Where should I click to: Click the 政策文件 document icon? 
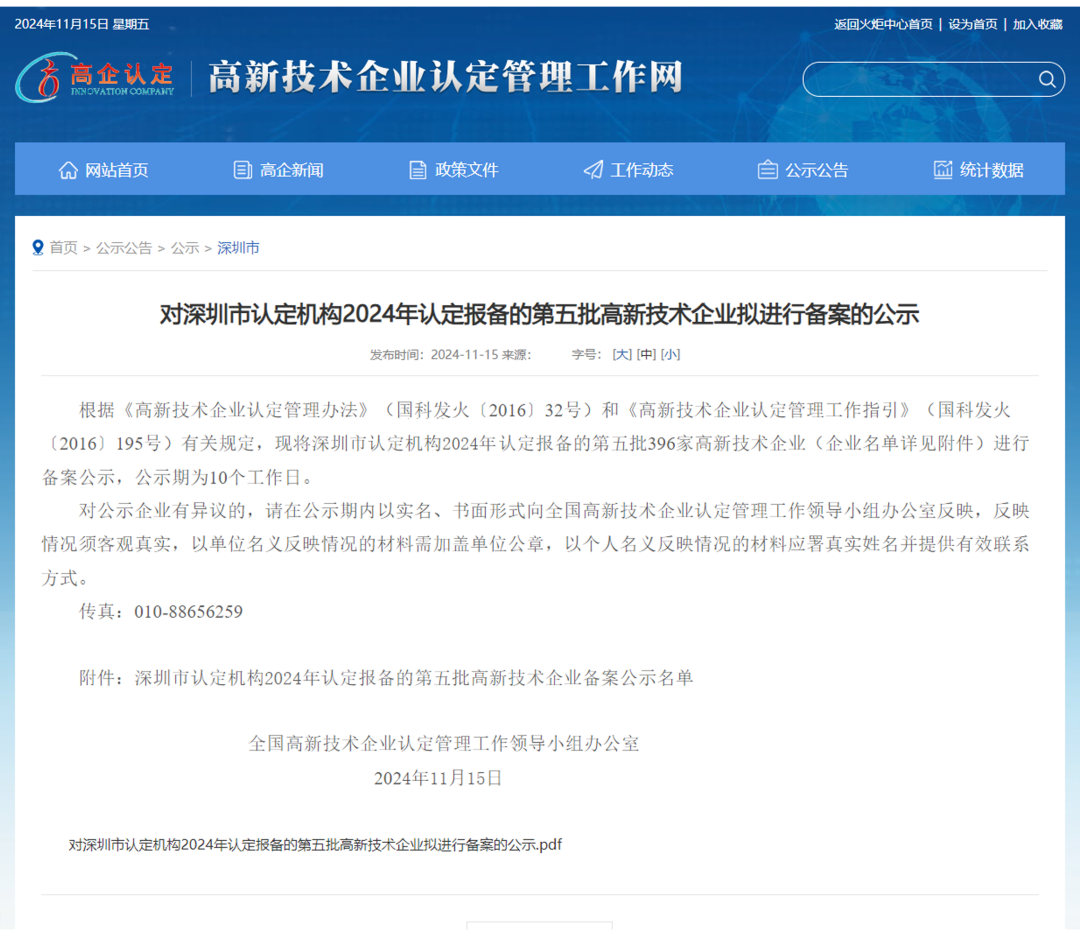coord(417,170)
